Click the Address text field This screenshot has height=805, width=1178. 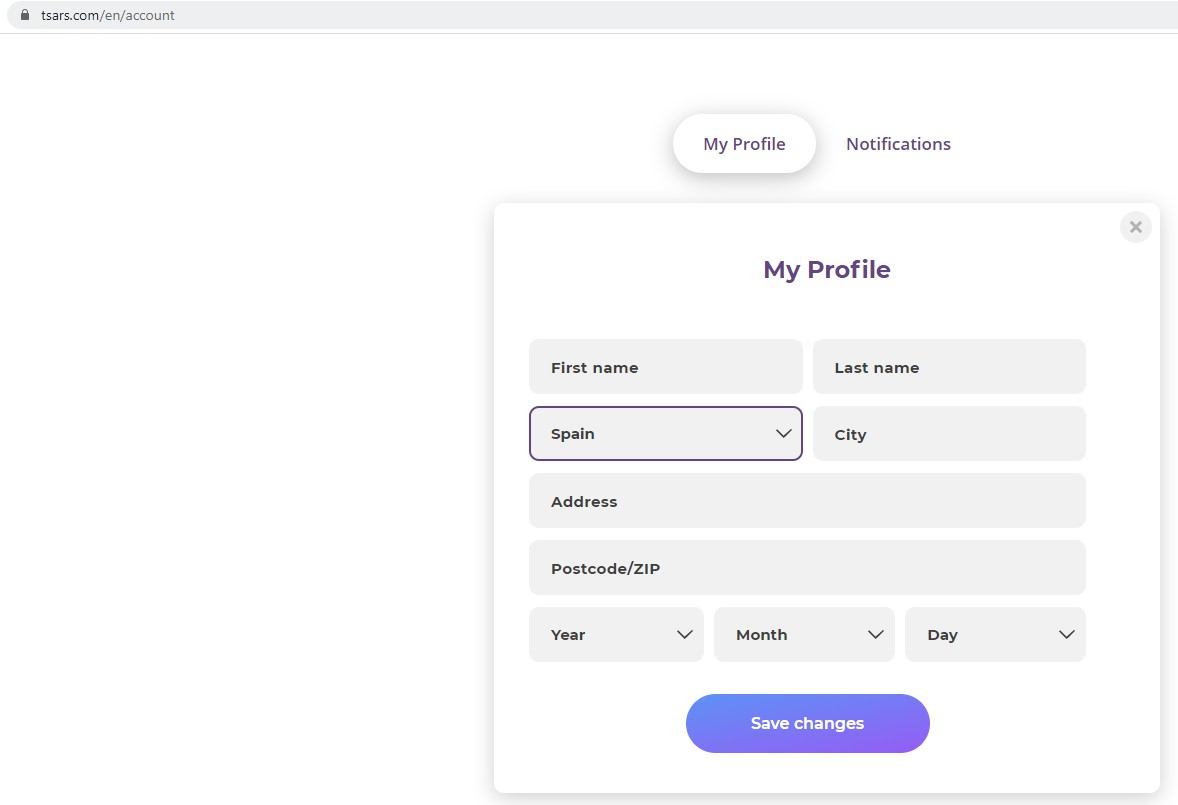coord(806,501)
